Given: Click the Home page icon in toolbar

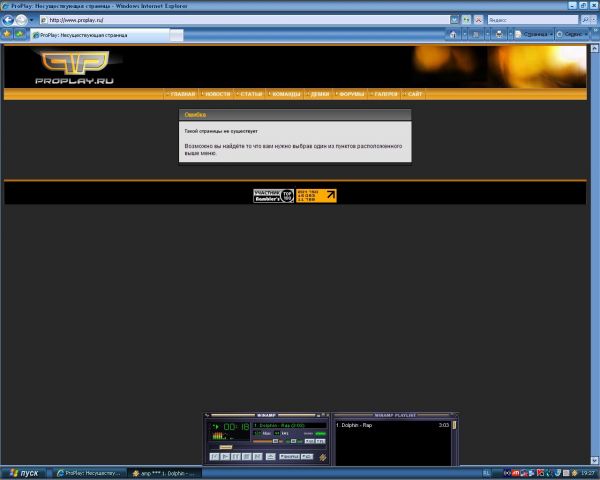Looking at the screenshot, I should (x=453, y=35).
